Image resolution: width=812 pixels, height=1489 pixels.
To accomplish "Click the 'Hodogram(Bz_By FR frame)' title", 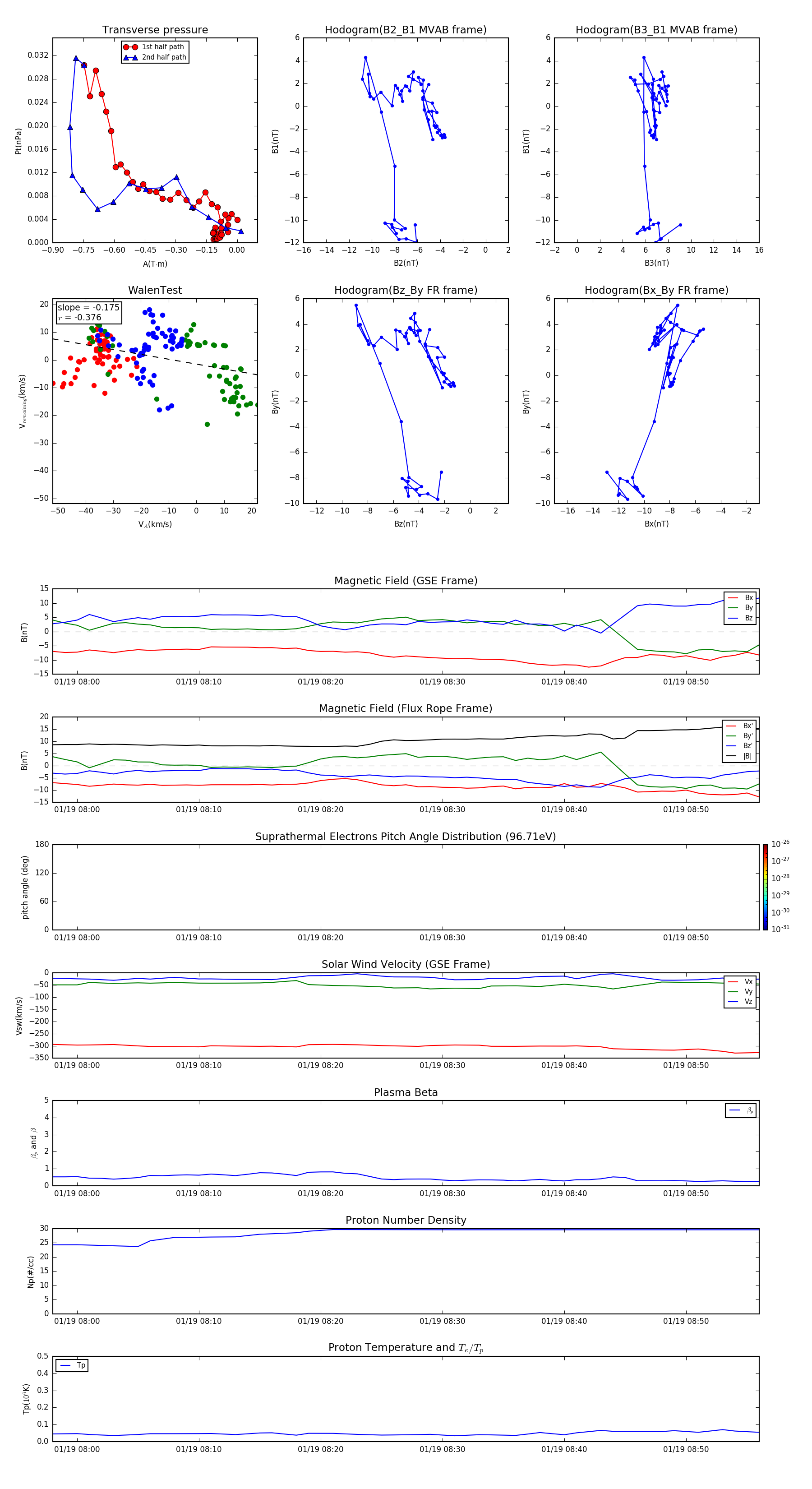I will point(406,290).
